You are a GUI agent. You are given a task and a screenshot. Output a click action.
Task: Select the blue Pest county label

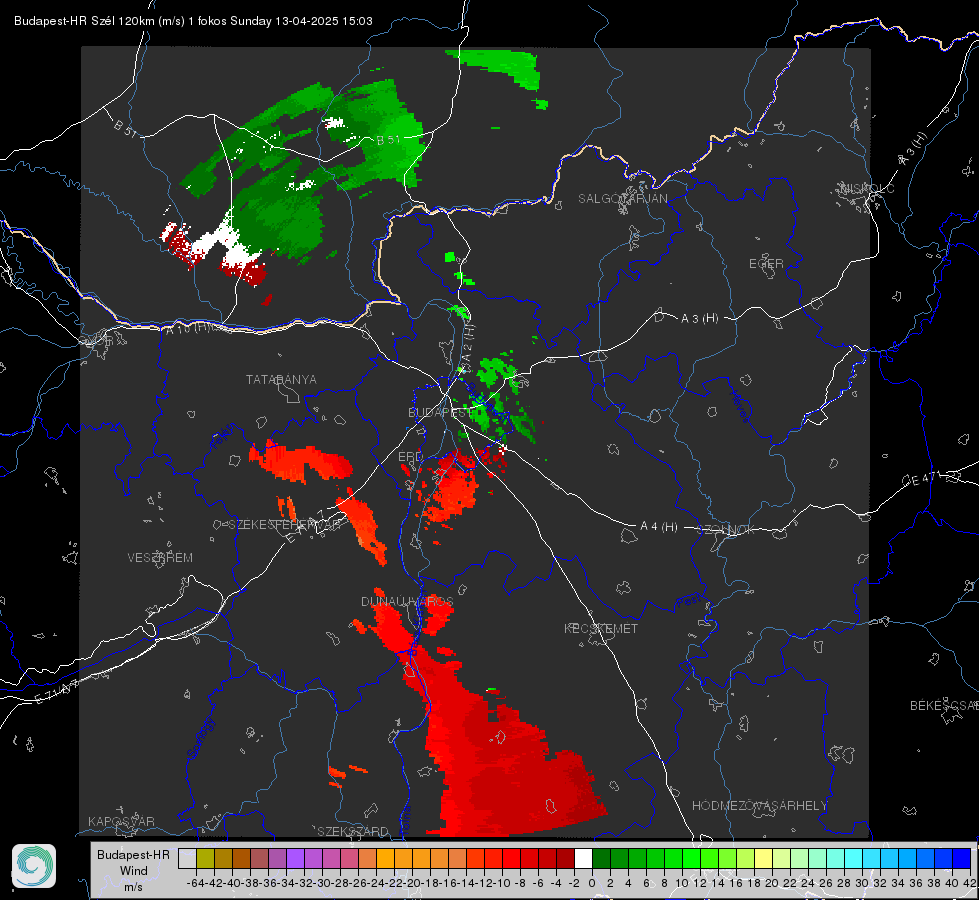tap(689, 602)
